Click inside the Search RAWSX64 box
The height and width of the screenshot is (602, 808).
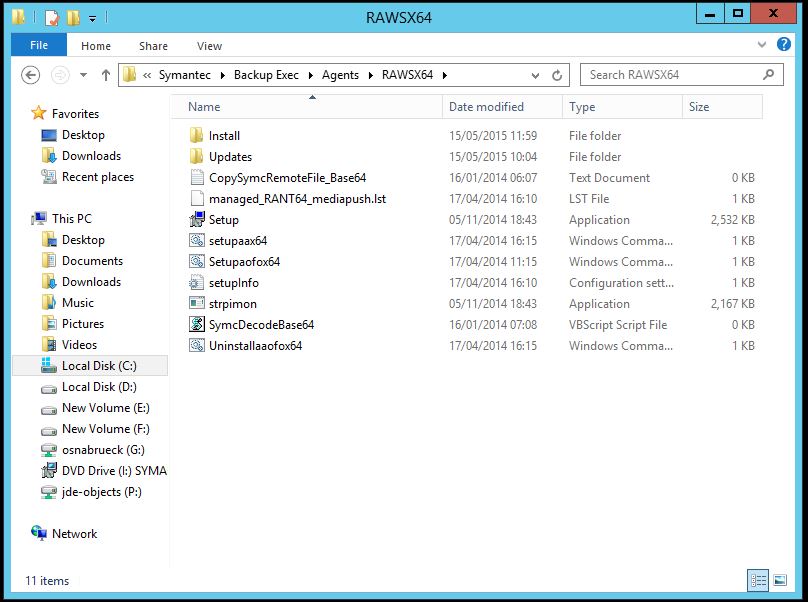point(664,75)
